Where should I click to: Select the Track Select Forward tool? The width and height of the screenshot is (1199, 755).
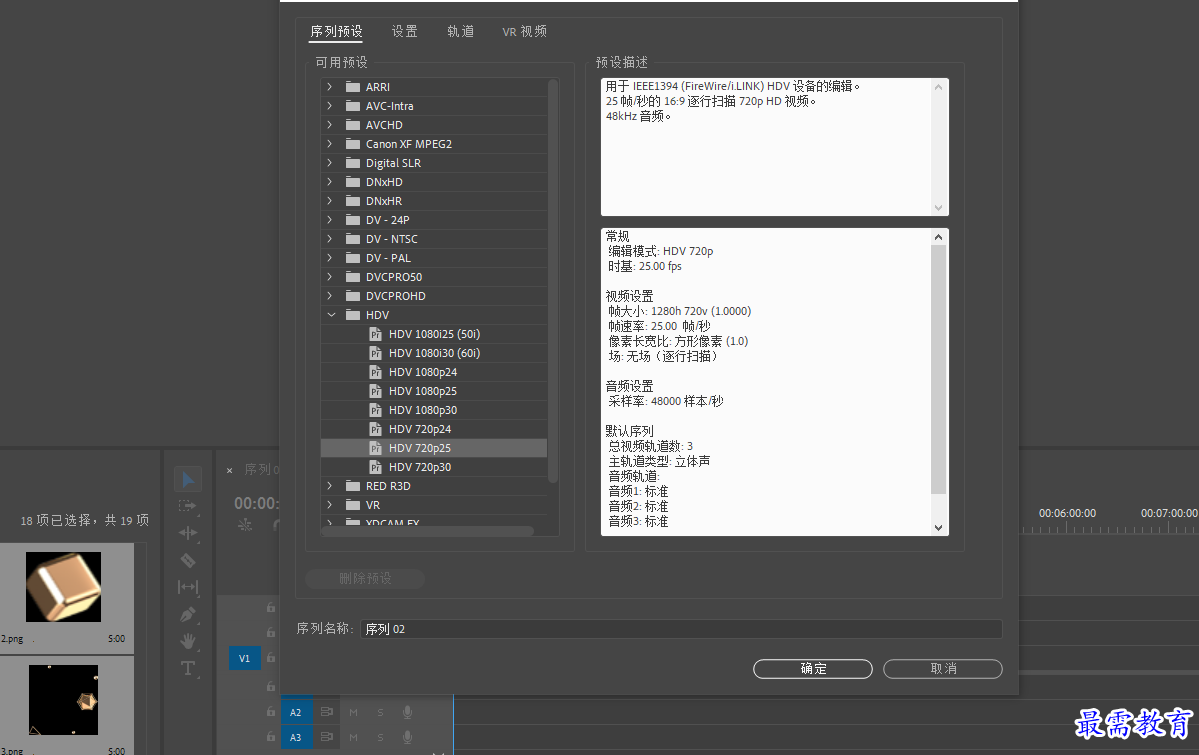188,506
